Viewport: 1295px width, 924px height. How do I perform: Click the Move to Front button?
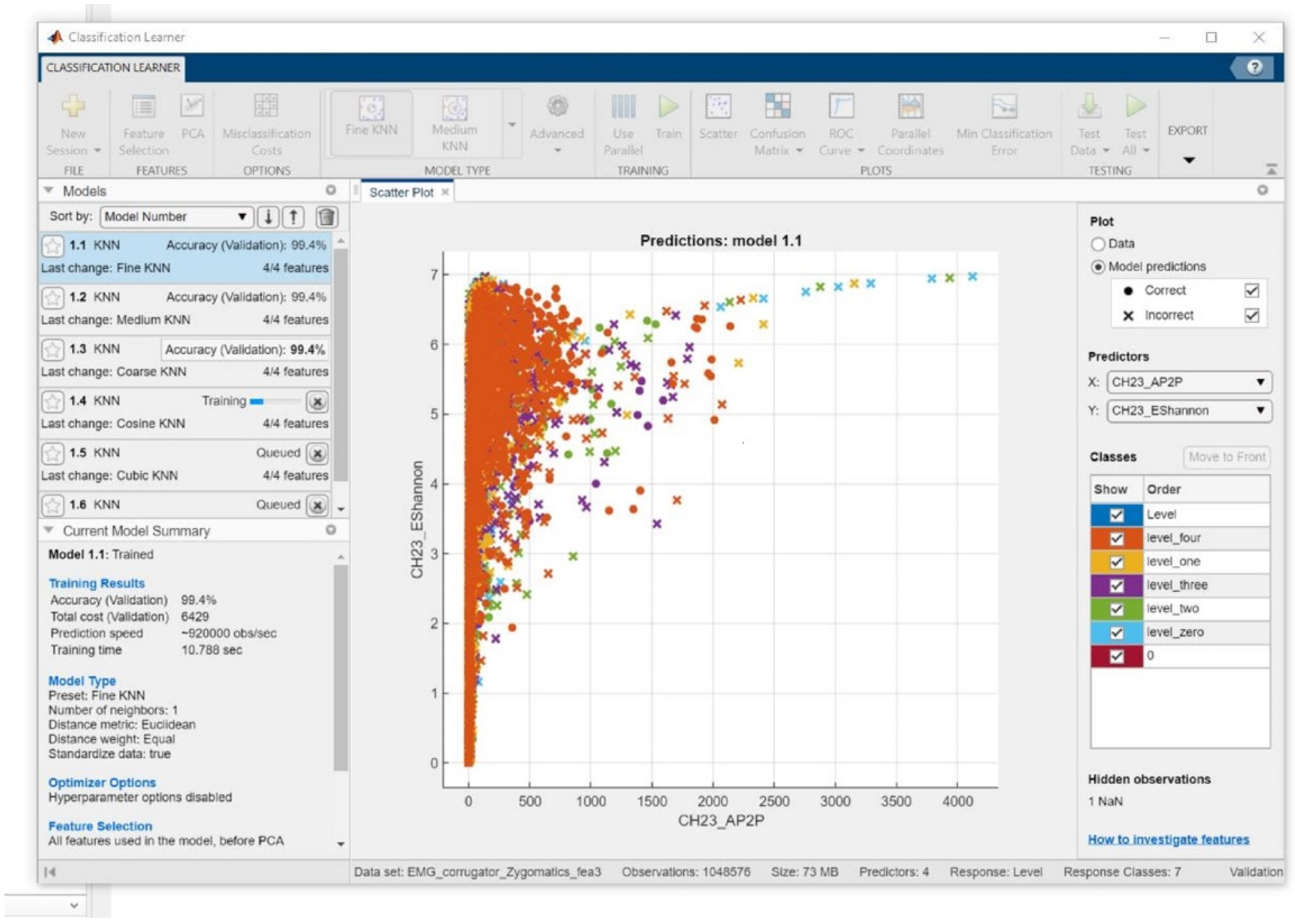coord(1226,457)
